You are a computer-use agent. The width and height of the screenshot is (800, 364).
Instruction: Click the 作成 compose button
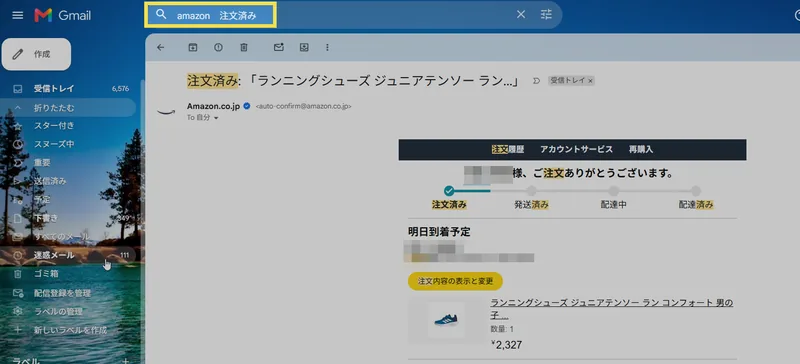[x=36, y=54]
